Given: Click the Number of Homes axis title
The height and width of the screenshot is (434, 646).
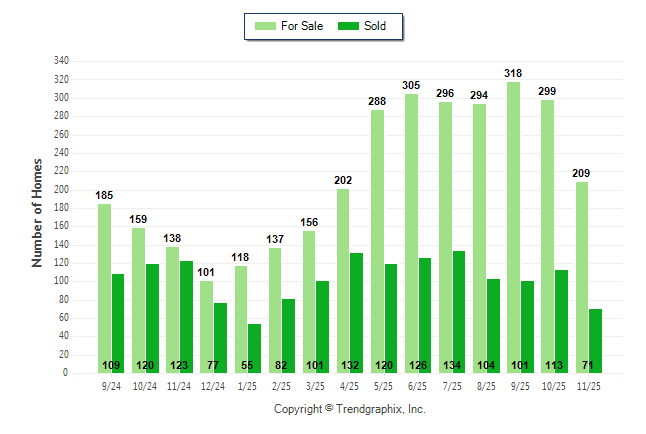Looking at the screenshot, I should (x=38, y=211).
